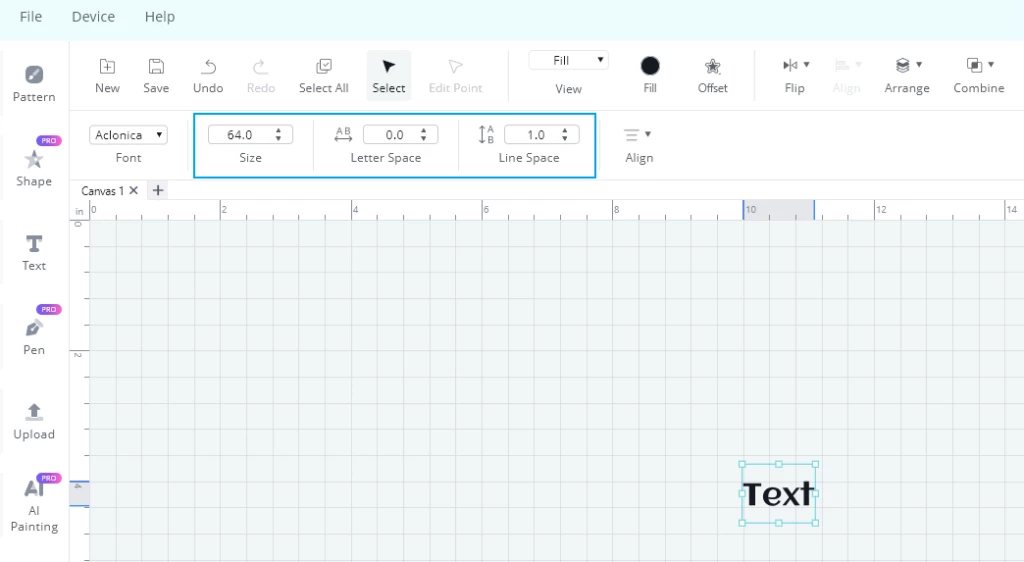Image resolution: width=1024 pixels, height=562 pixels.
Task: Select the Text tool in the sidebar
Action: (34, 253)
